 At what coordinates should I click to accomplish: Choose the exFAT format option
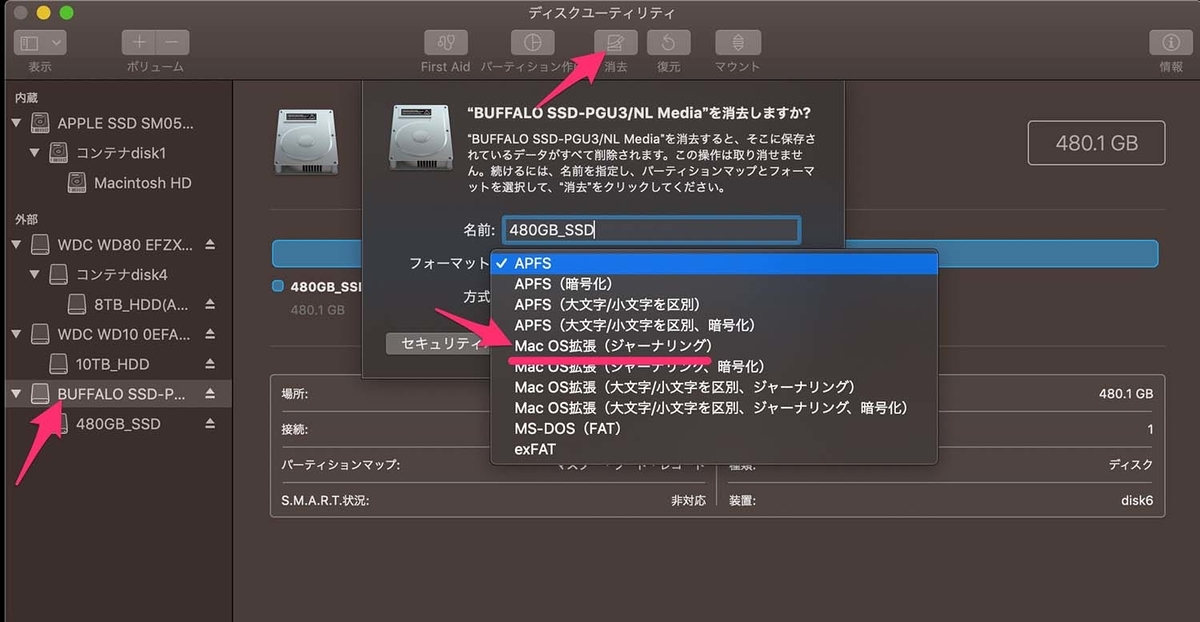[534, 450]
